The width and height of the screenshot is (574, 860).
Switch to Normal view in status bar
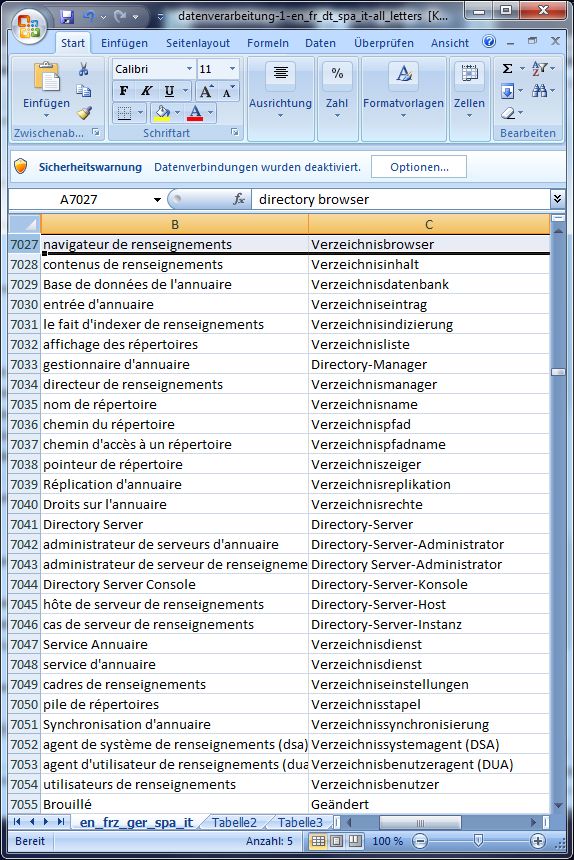[318, 841]
